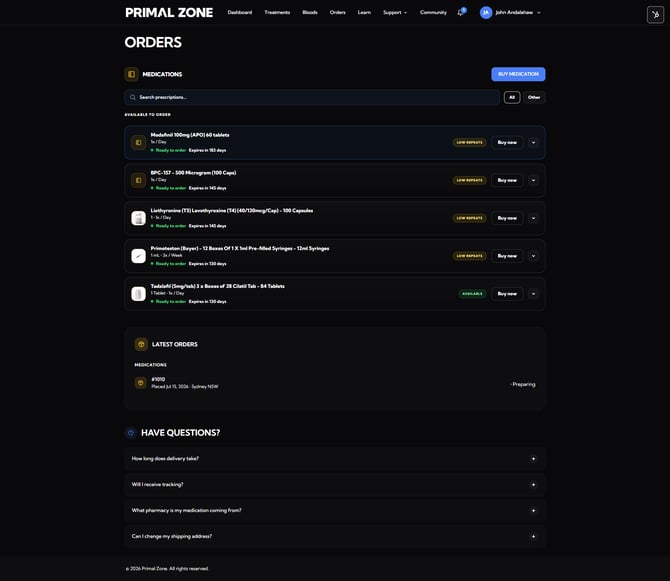Open the notifications bell icon
The width and height of the screenshot is (670, 581).
(460, 12)
